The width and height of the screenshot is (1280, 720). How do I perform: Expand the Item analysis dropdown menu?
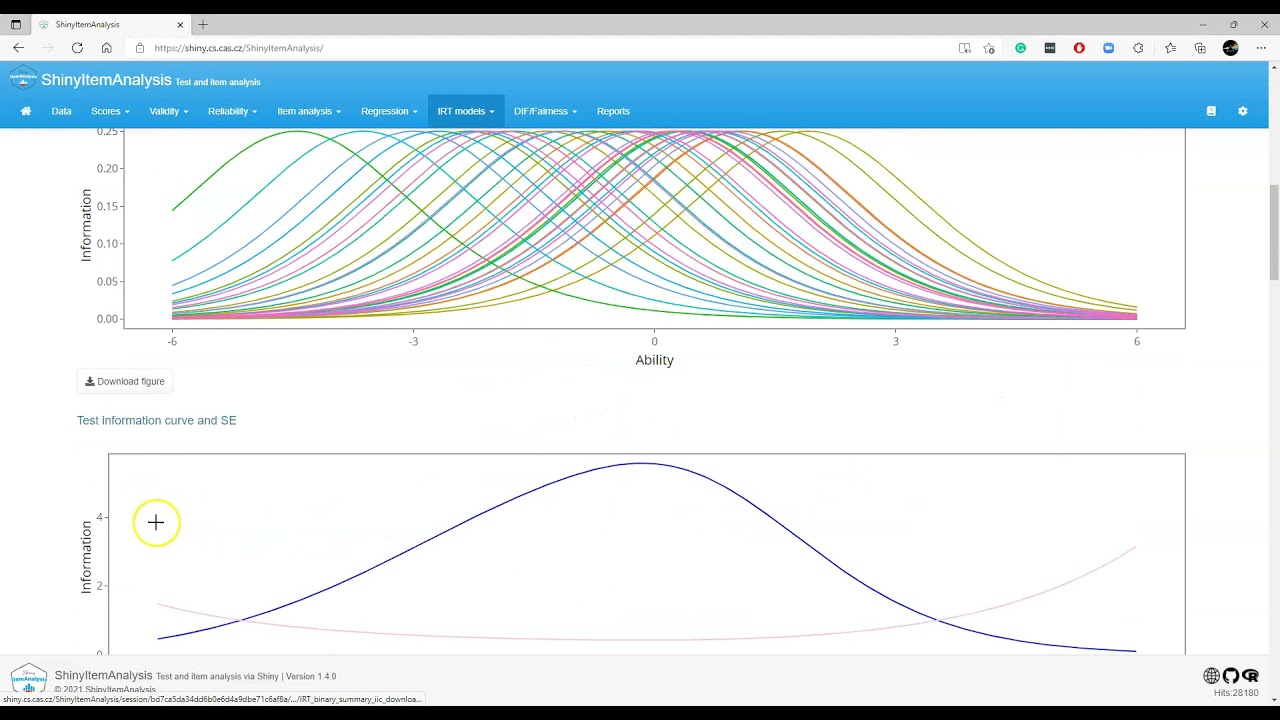(309, 111)
